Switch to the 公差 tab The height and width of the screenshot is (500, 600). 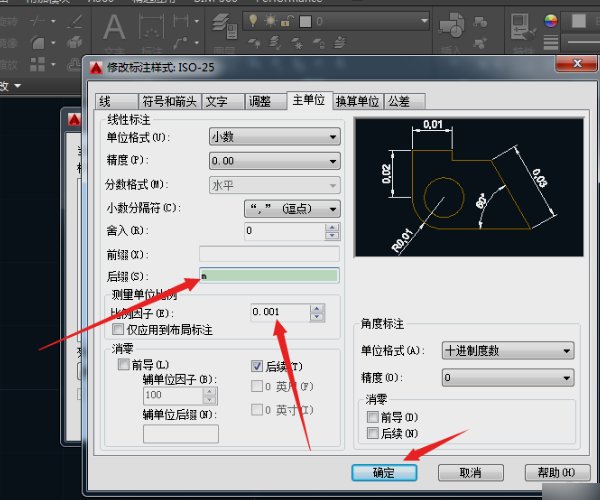tap(405, 101)
